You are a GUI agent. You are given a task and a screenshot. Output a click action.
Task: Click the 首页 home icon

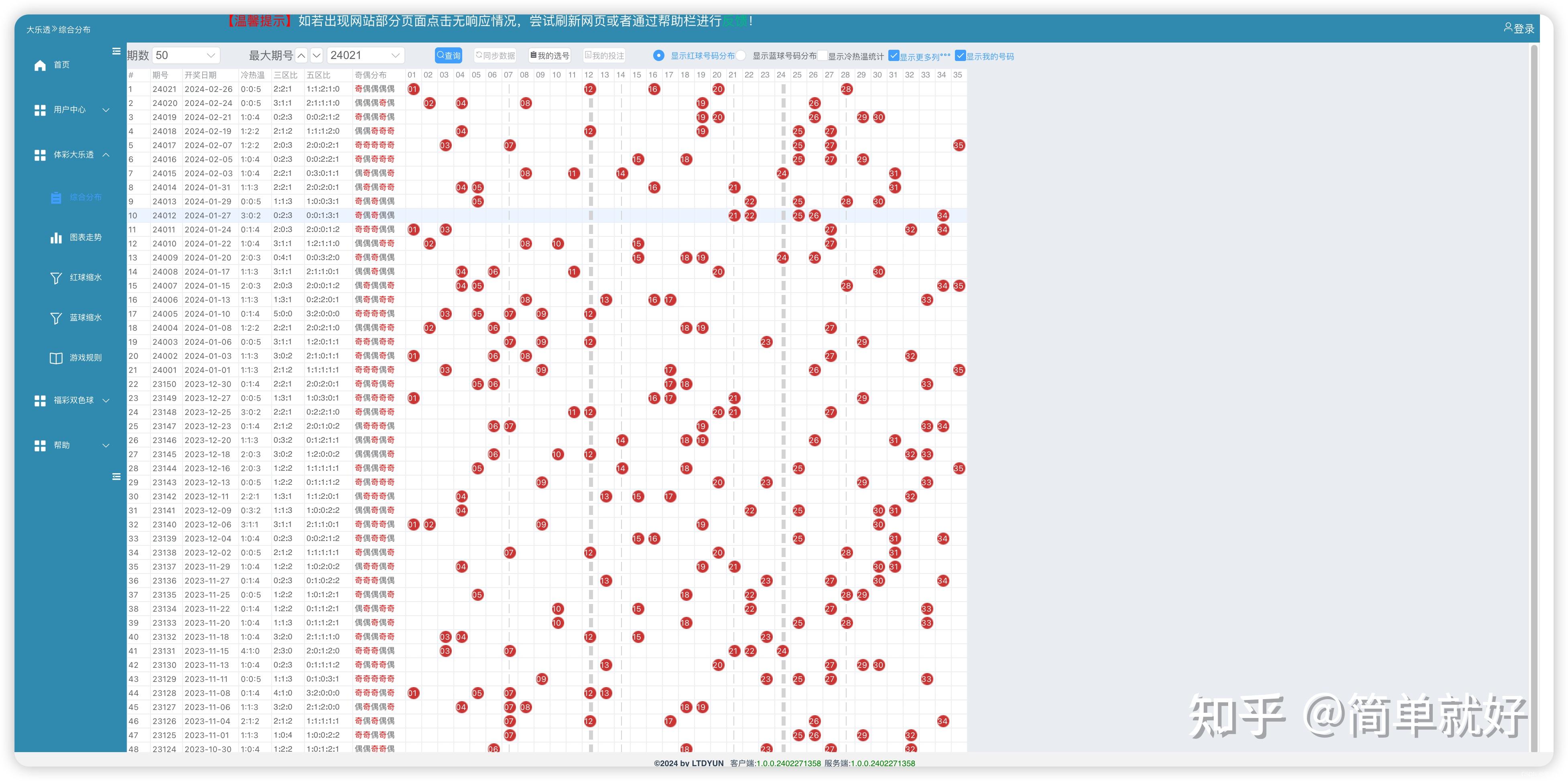[40, 65]
